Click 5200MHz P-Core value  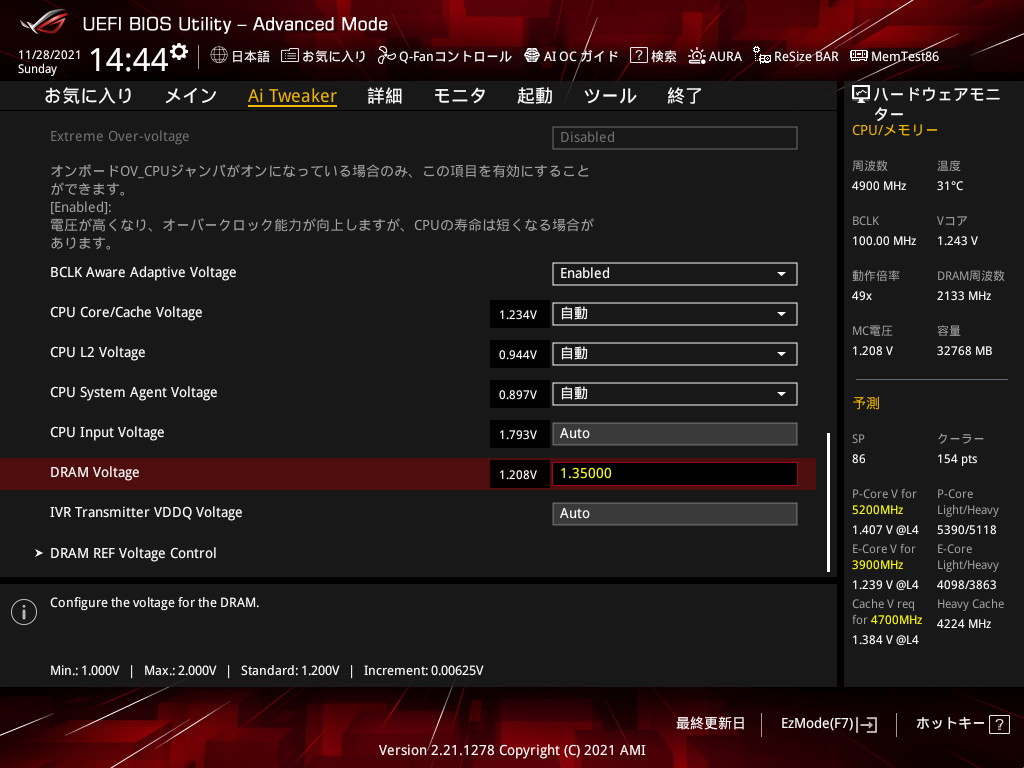coord(877,510)
